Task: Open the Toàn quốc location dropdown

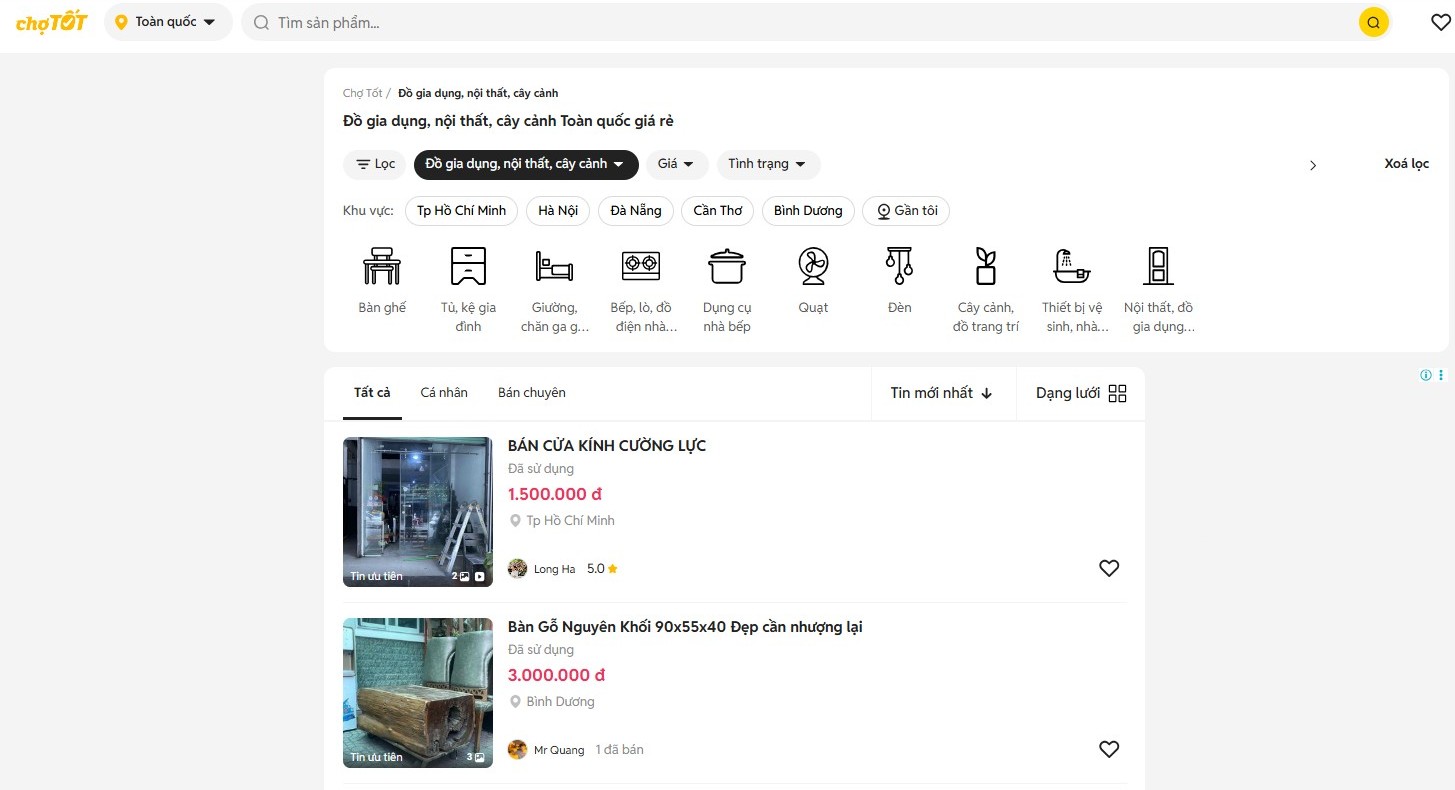Action: 167,22
